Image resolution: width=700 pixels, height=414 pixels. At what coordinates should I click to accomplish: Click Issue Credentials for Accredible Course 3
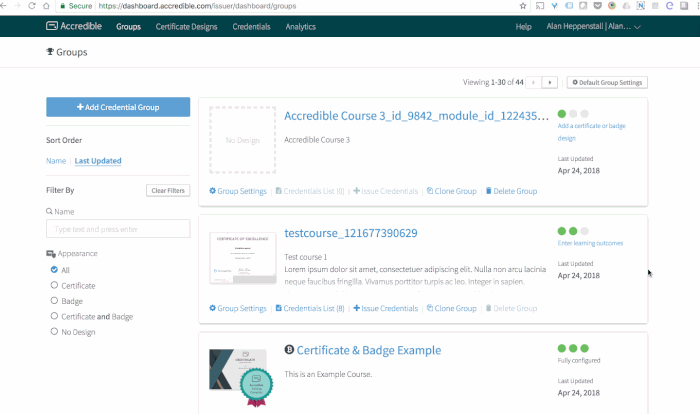tap(386, 191)
